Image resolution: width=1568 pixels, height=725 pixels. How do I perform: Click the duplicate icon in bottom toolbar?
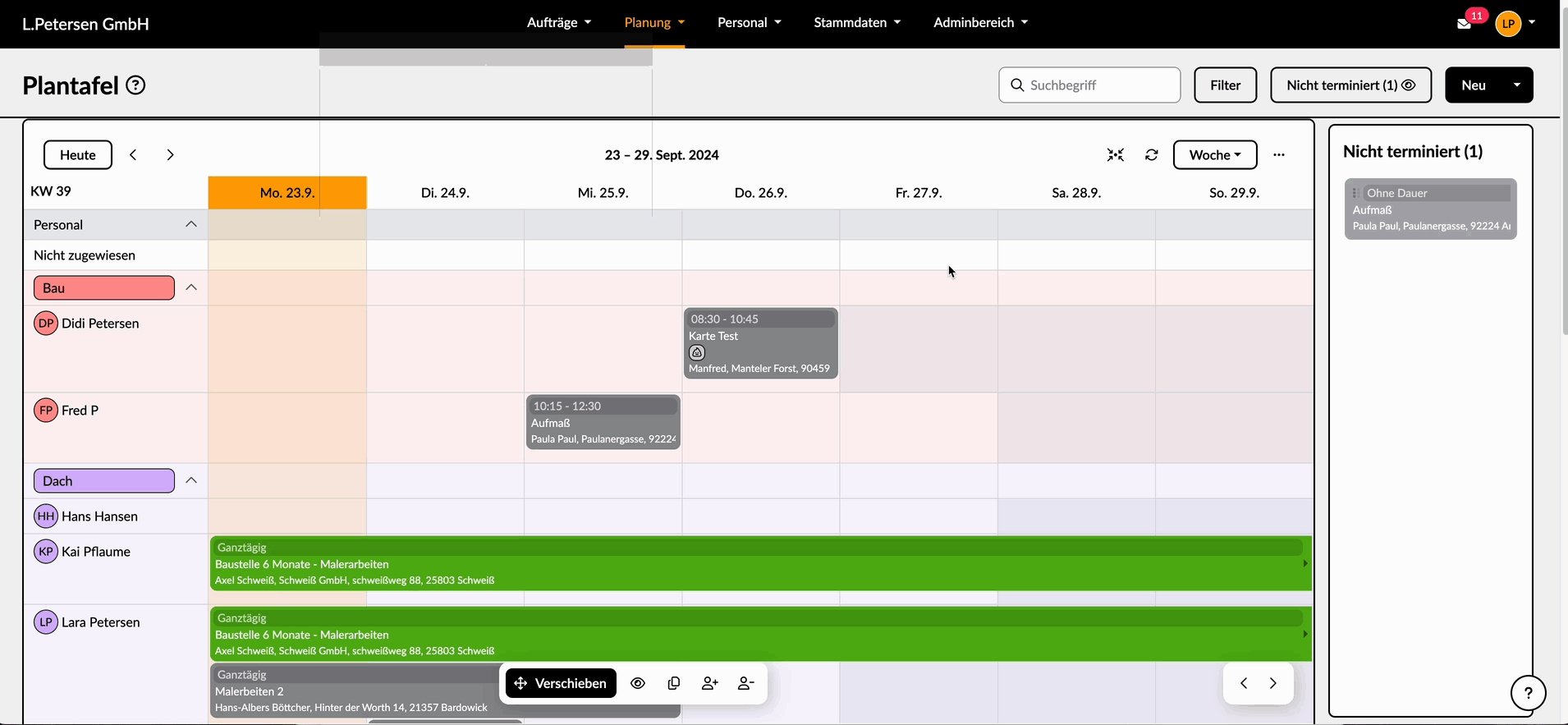[674, 683]
